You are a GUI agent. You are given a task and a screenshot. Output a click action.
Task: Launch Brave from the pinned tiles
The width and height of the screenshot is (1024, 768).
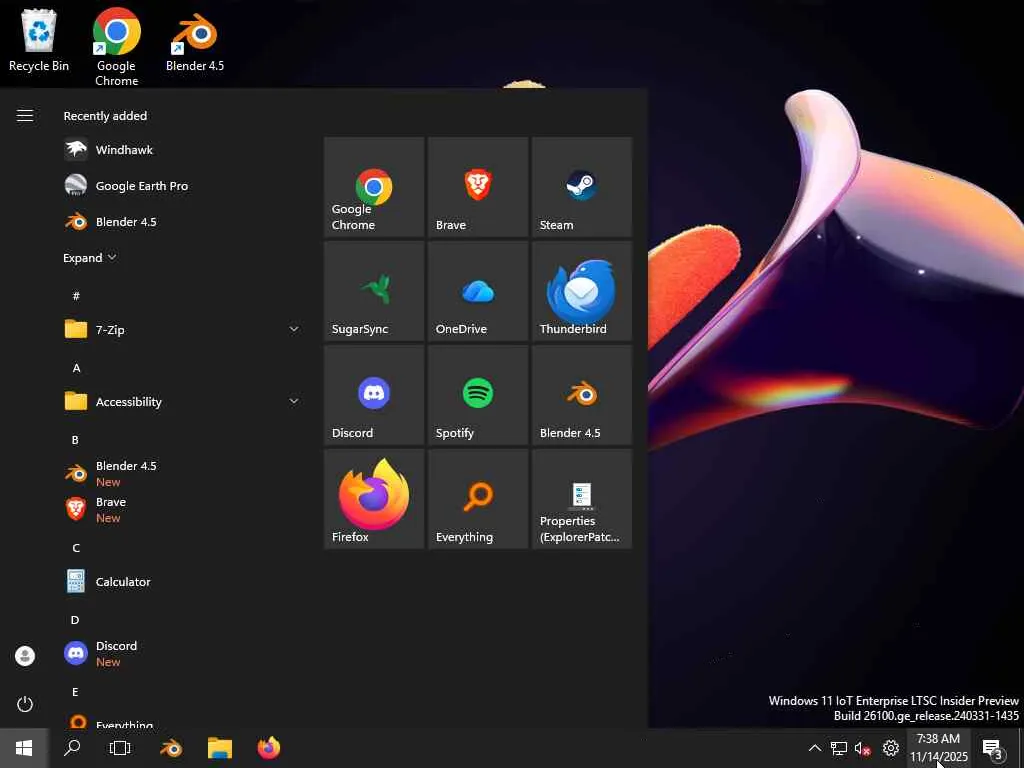click(x=477, y=187)
